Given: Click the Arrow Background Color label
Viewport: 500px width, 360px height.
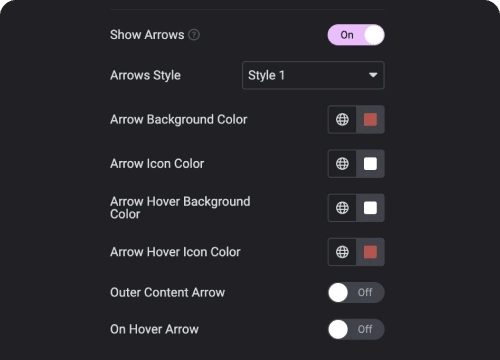Looking at the screenshot, I should 179,120.
